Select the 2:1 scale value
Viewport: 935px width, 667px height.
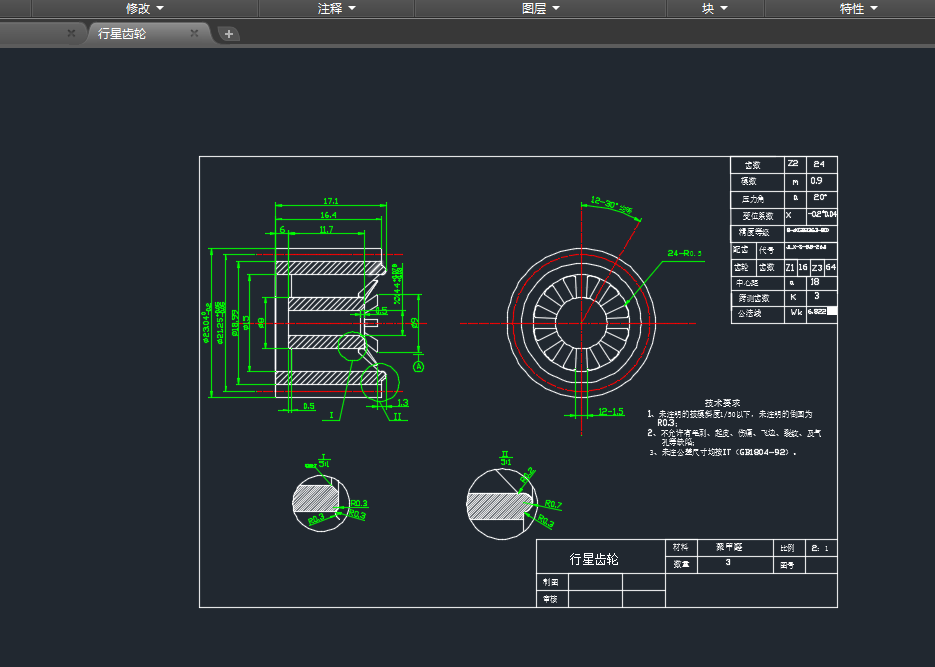[x=821, y=548]
